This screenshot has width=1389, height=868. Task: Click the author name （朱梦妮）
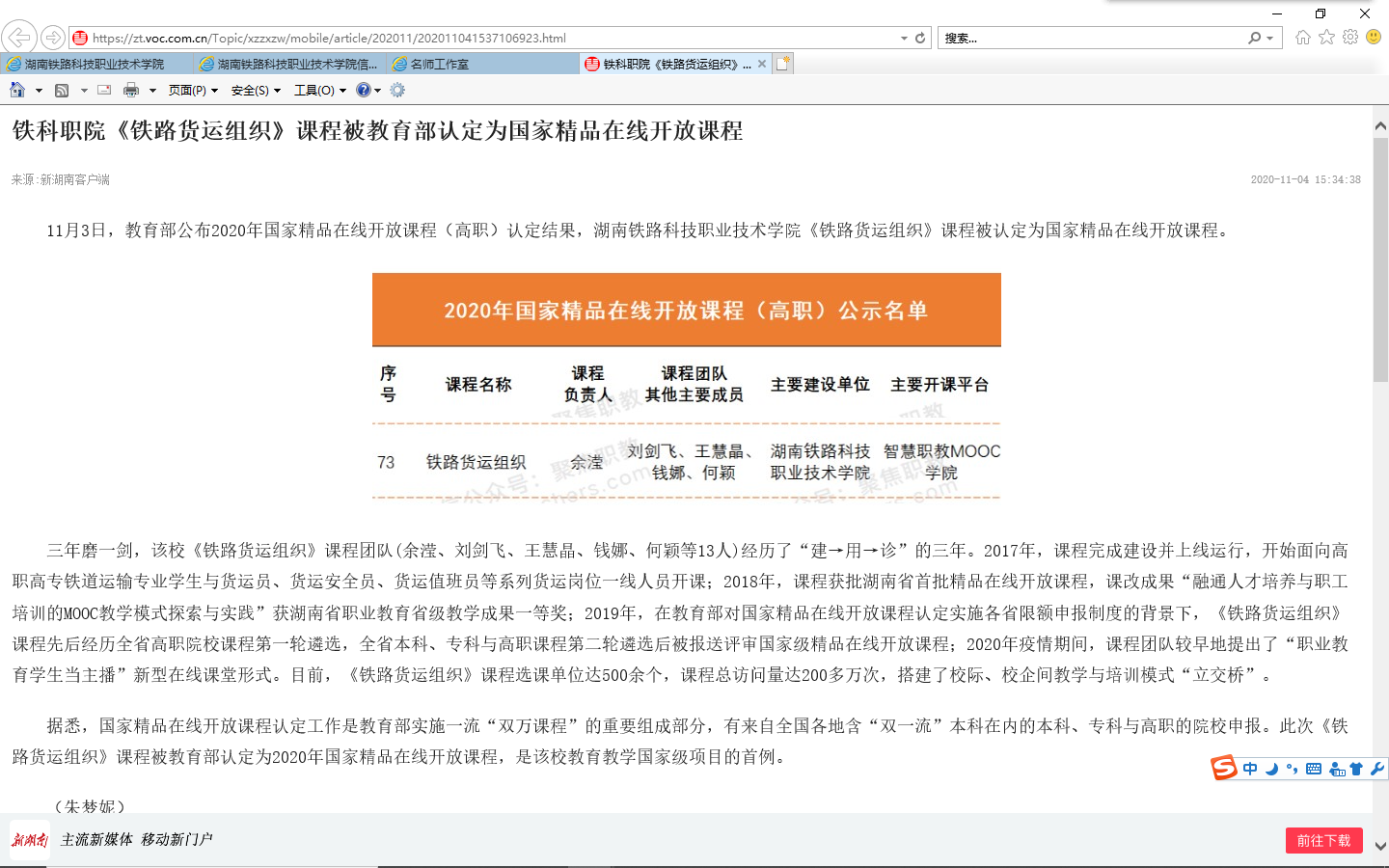(90, 806)
